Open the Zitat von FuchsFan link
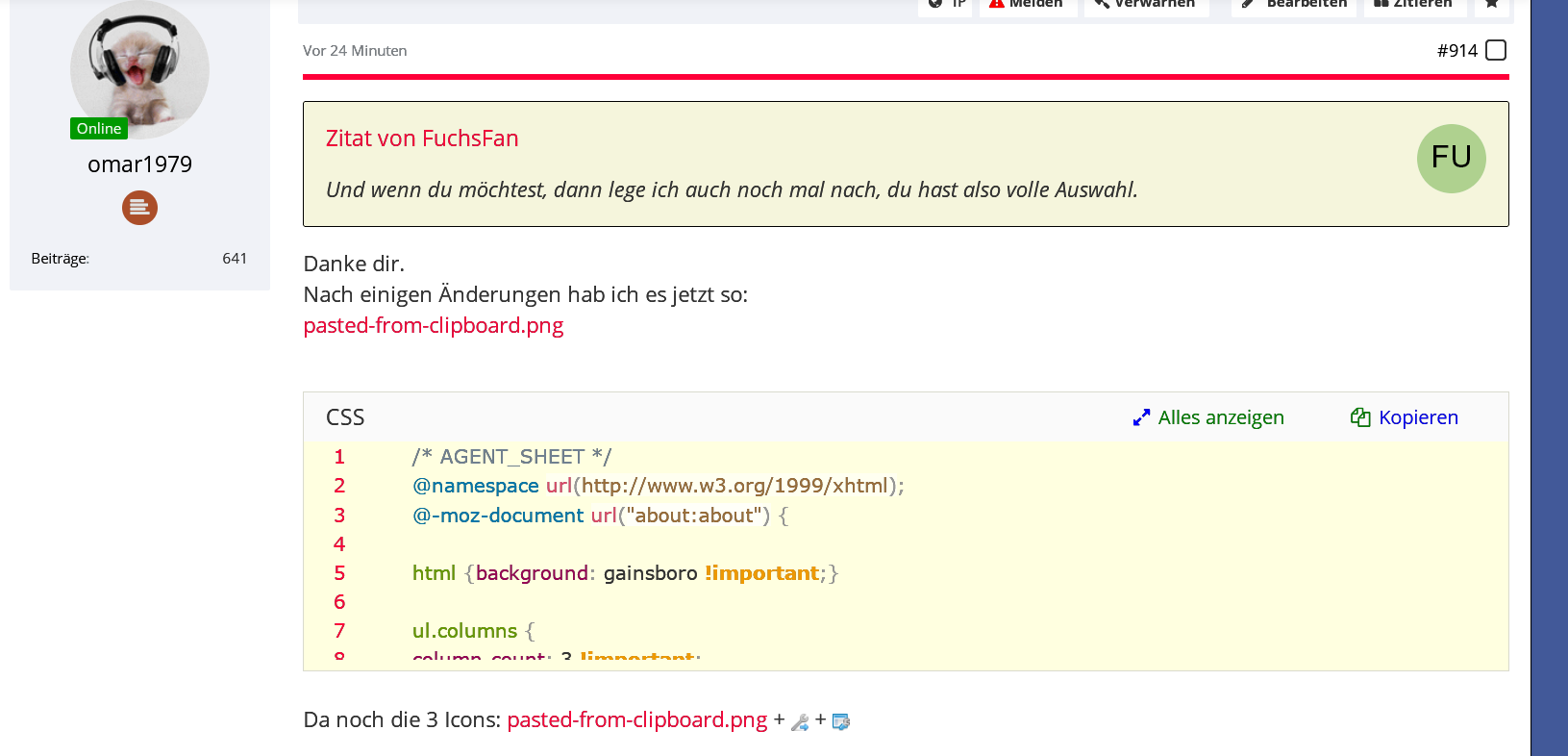1568x756 pixels. [x=422, y=139]
